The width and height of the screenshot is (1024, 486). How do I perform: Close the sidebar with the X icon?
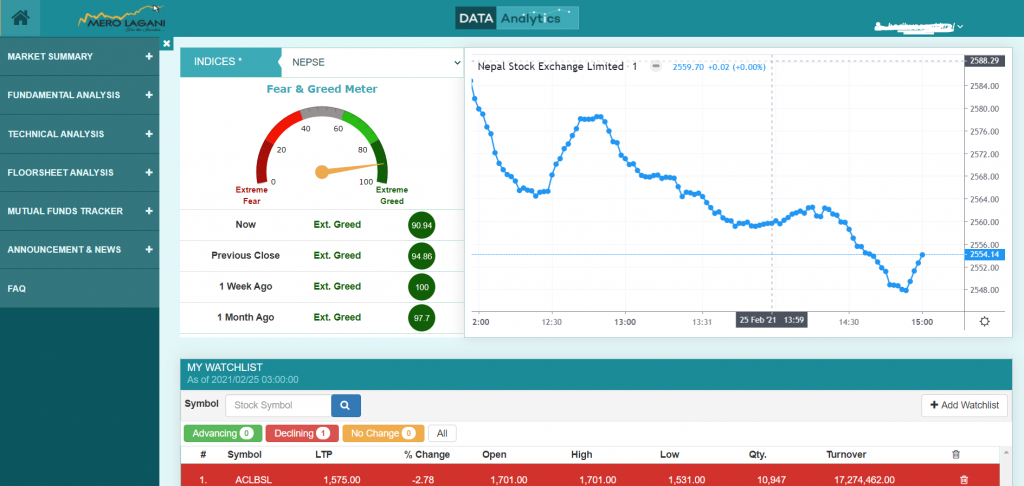[167, 43]
